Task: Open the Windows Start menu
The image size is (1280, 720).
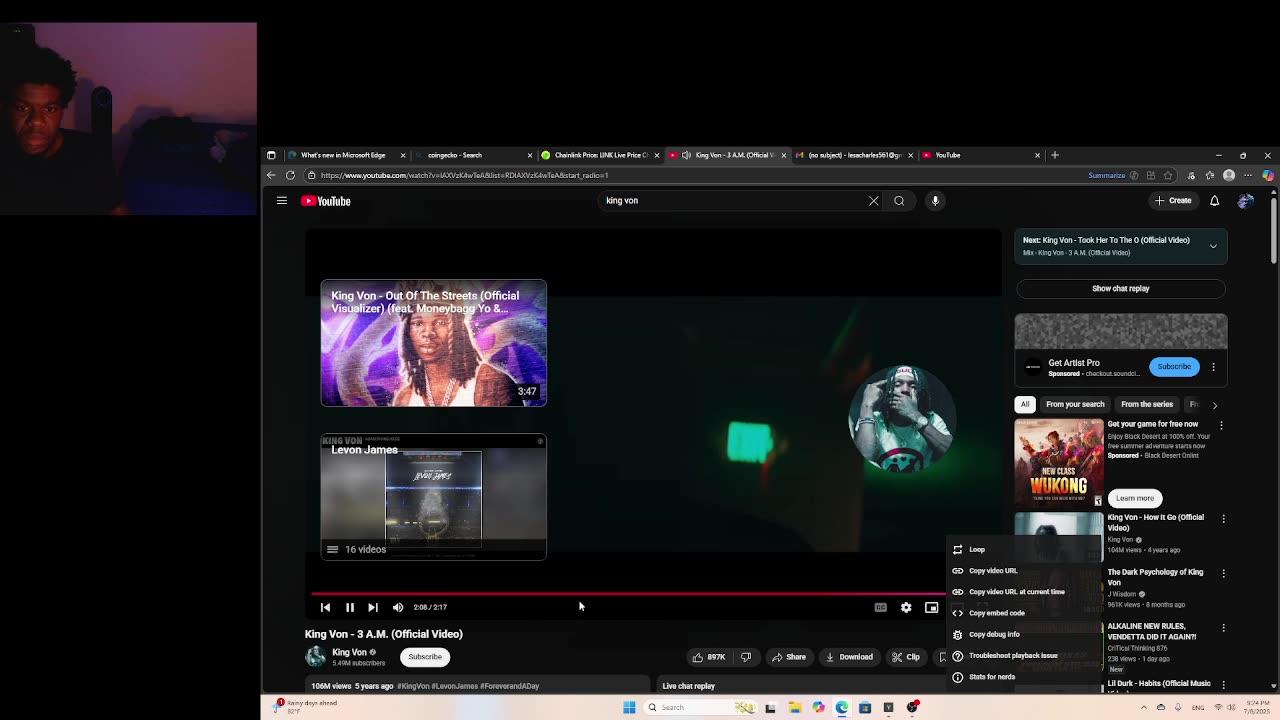Action: [629, 707]
